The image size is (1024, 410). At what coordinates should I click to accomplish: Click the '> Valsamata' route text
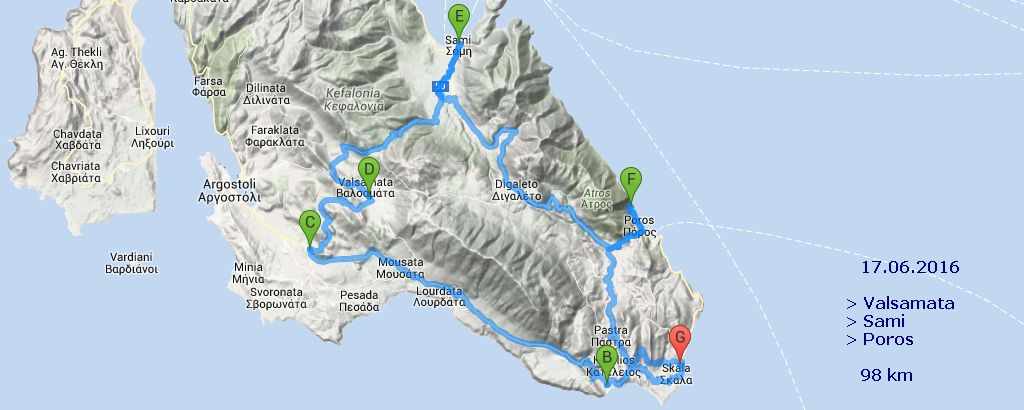(900, 304)
